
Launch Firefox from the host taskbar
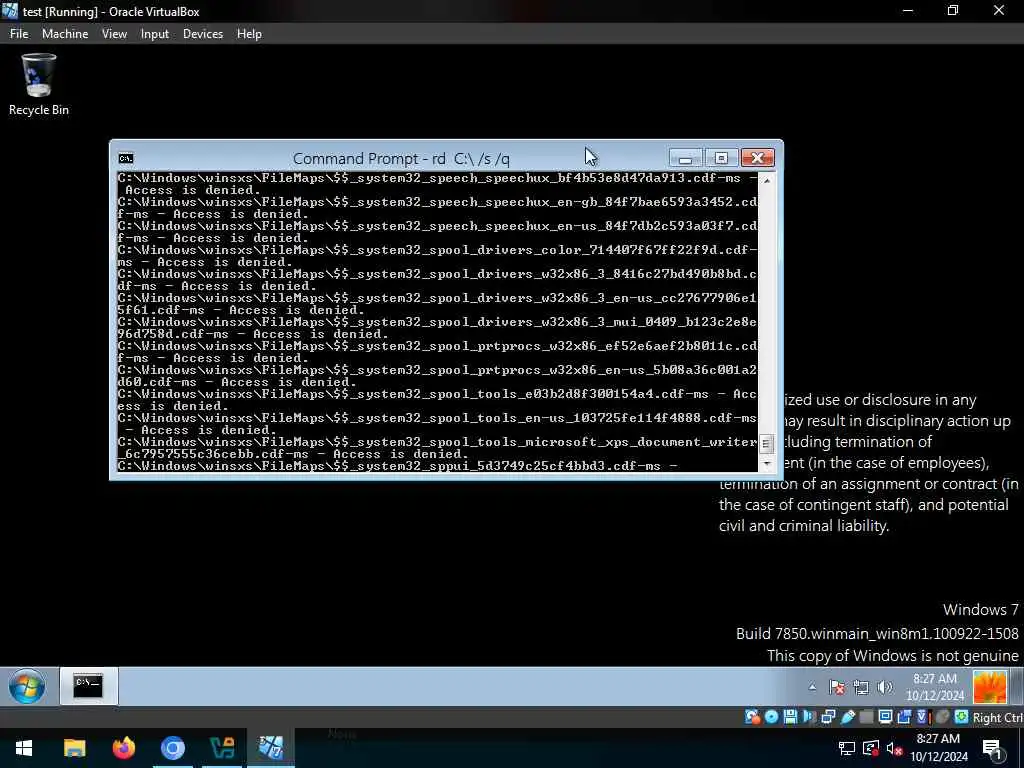123,748
